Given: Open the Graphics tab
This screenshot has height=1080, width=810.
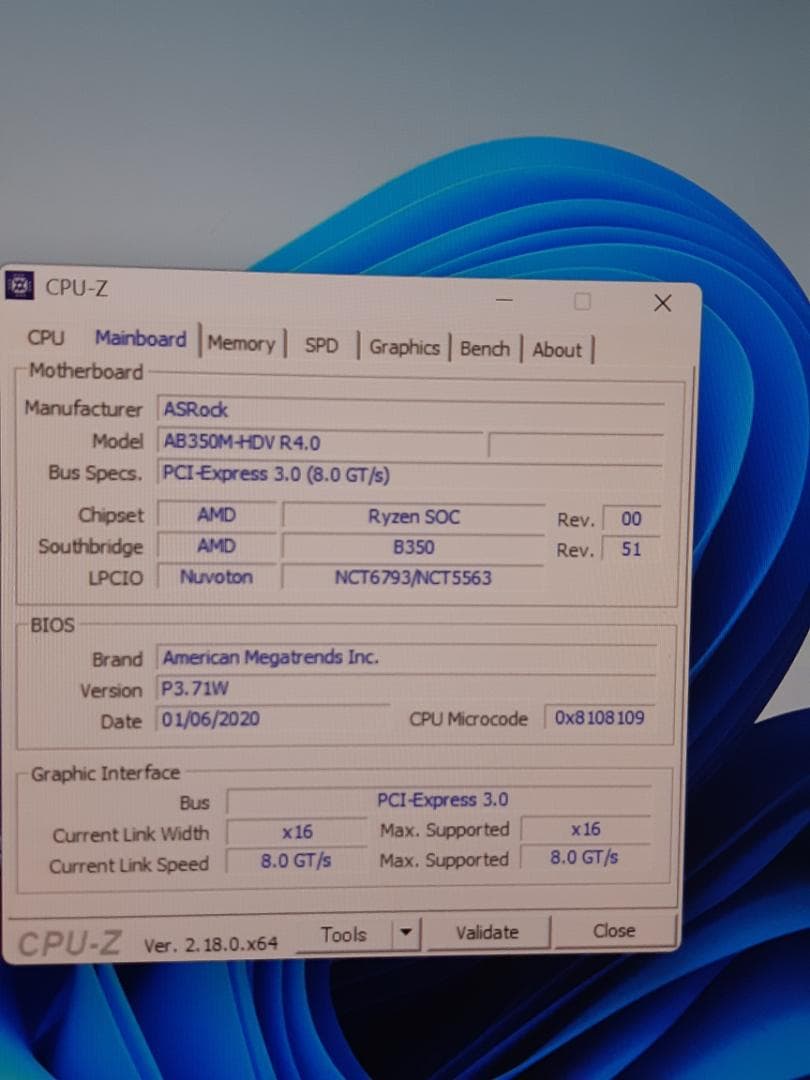Looking at the screenshot, I should coord(404,347).
